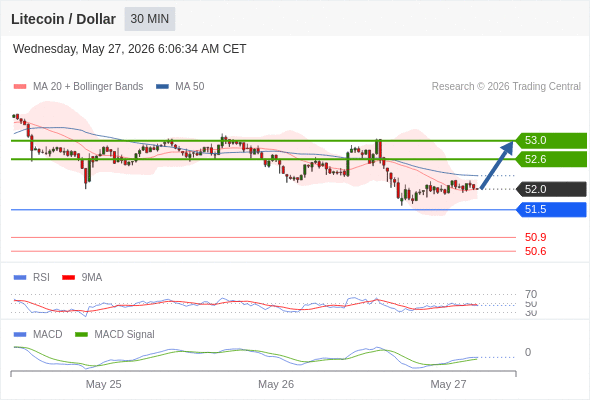Click the MACD Signal green legend marker
Screen dimensions: 590x400
point(81,335)
